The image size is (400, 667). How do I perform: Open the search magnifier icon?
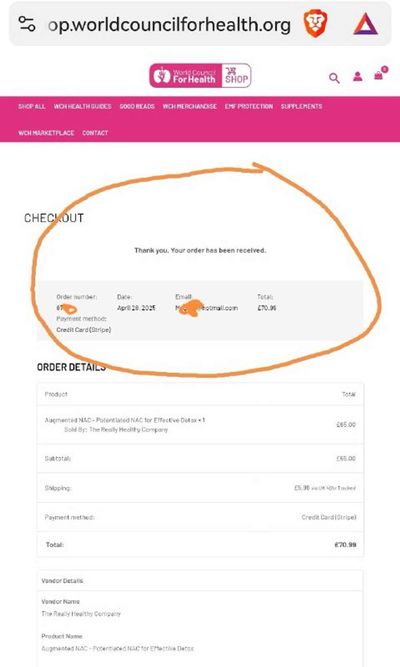pyautogui.click(x=334, y=78)
